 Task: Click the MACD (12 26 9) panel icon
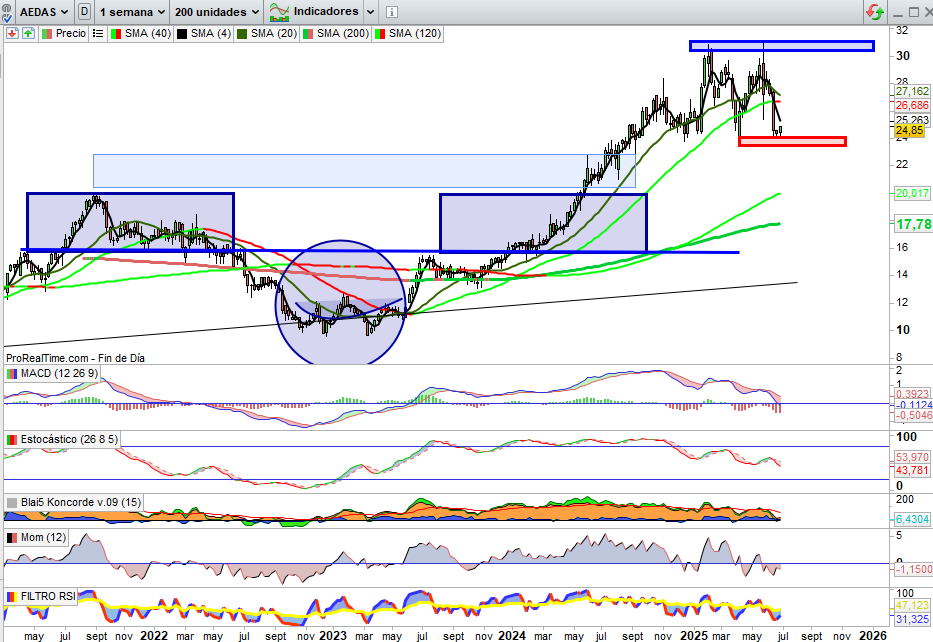pos(12,374)
